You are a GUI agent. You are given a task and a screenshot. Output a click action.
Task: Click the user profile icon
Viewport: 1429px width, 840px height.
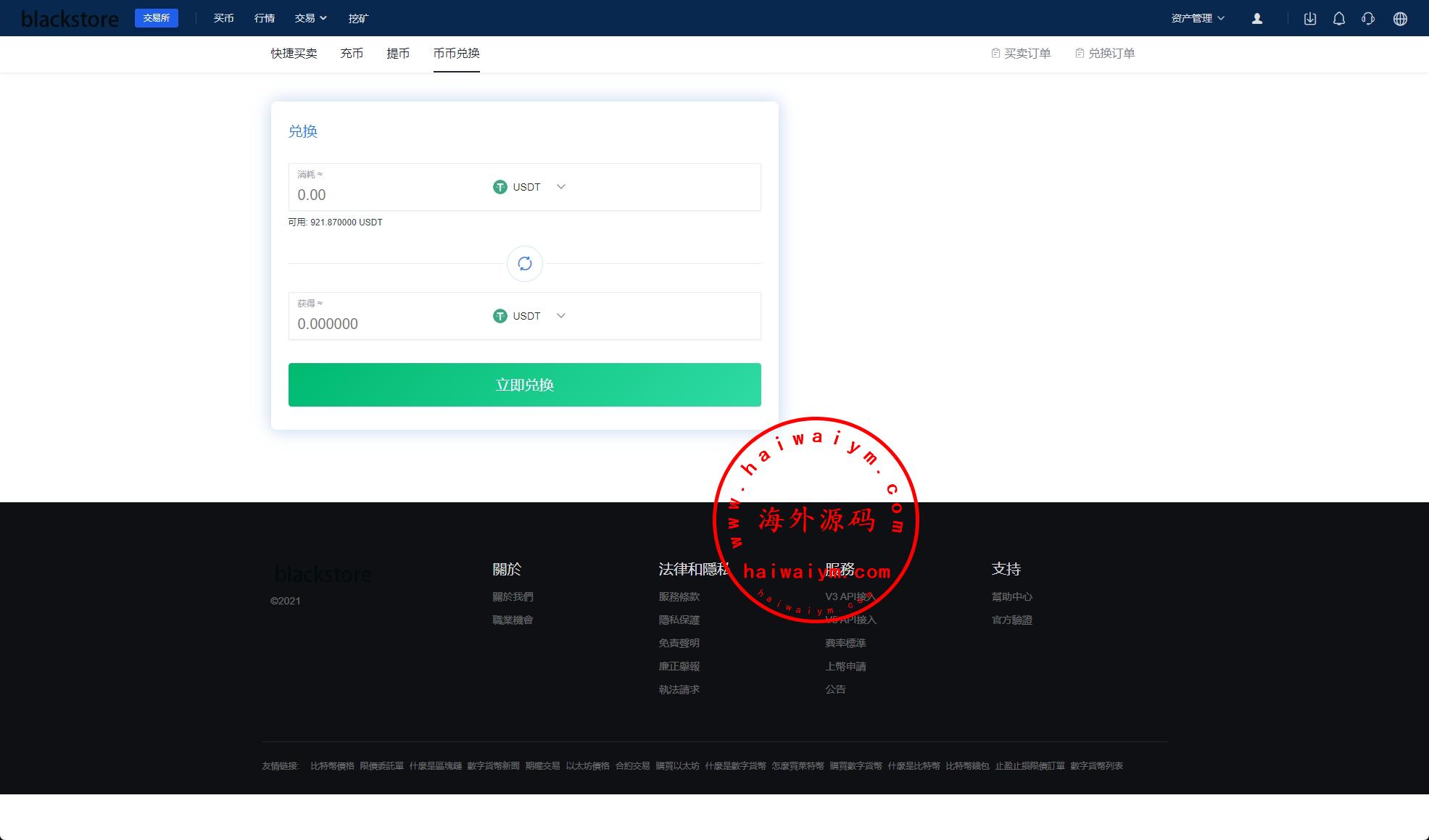click(1257, 19)
